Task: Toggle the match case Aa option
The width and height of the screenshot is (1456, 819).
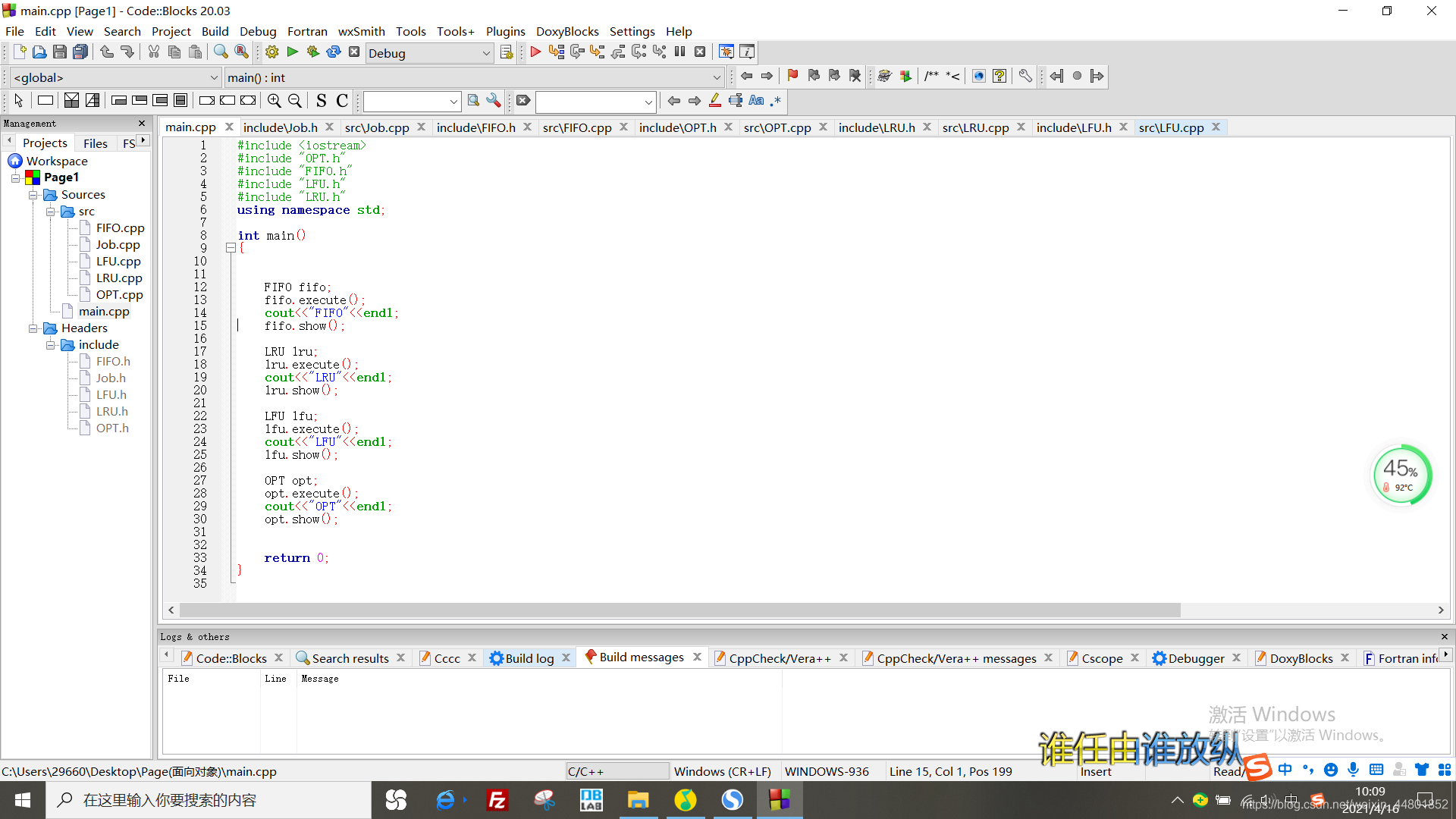Action: 756,101
